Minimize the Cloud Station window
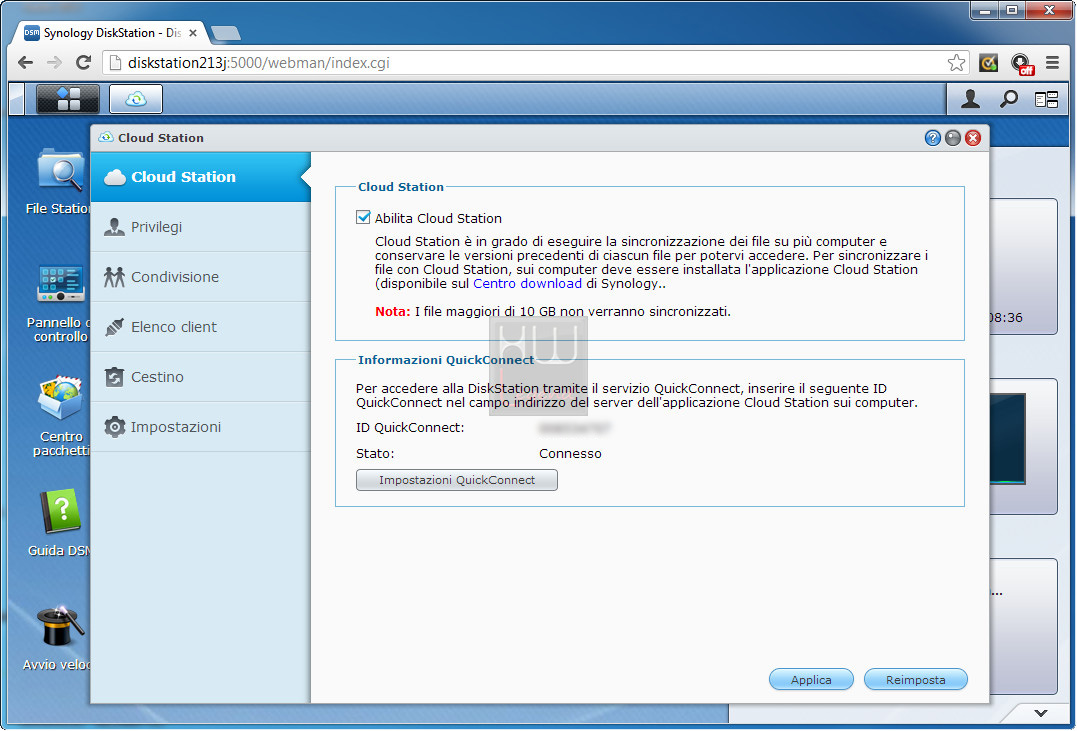 pyautogui.click(x=953, y=138)
